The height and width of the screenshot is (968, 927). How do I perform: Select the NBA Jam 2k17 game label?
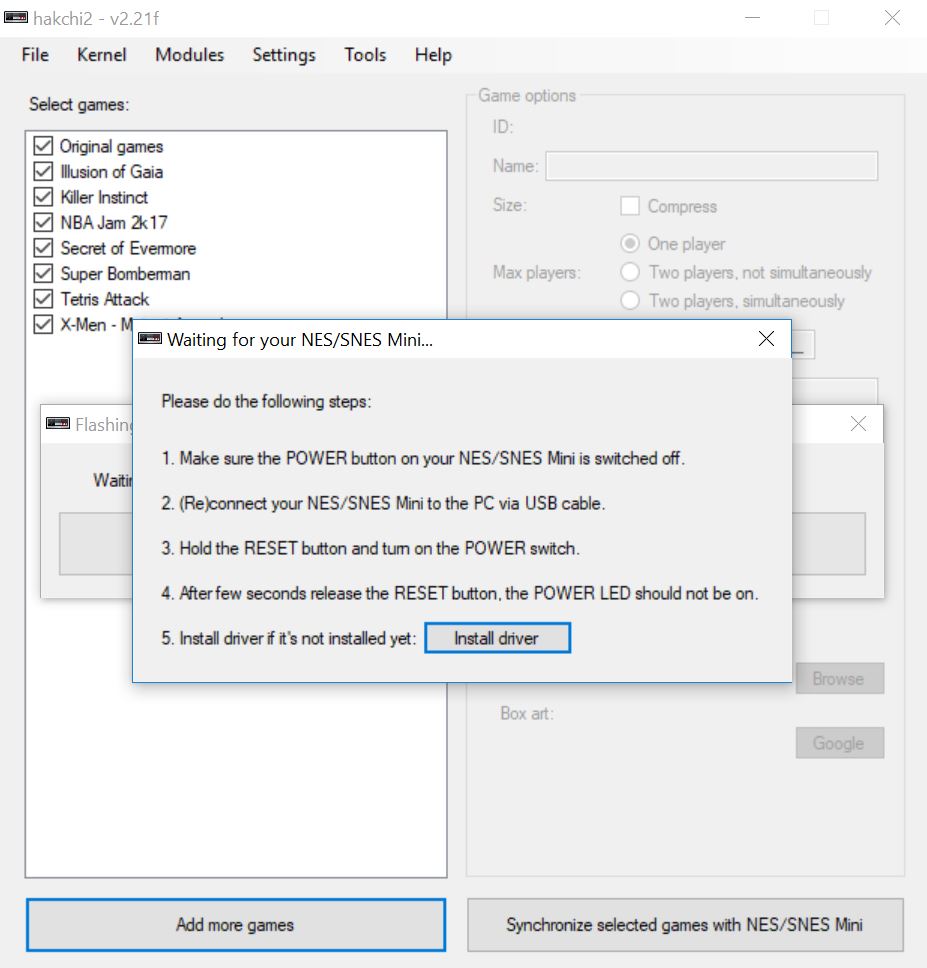tap(114, 222)
